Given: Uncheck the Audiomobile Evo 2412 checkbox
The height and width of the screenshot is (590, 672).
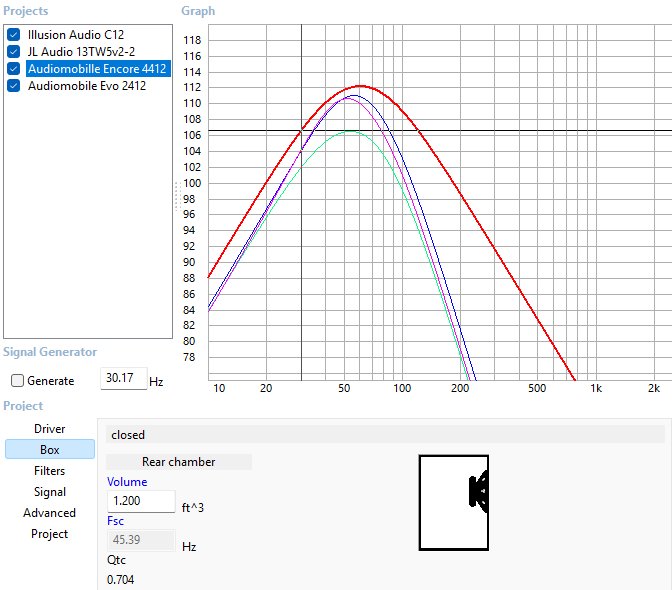Looking at the screenshot, I should click(13, 86).
